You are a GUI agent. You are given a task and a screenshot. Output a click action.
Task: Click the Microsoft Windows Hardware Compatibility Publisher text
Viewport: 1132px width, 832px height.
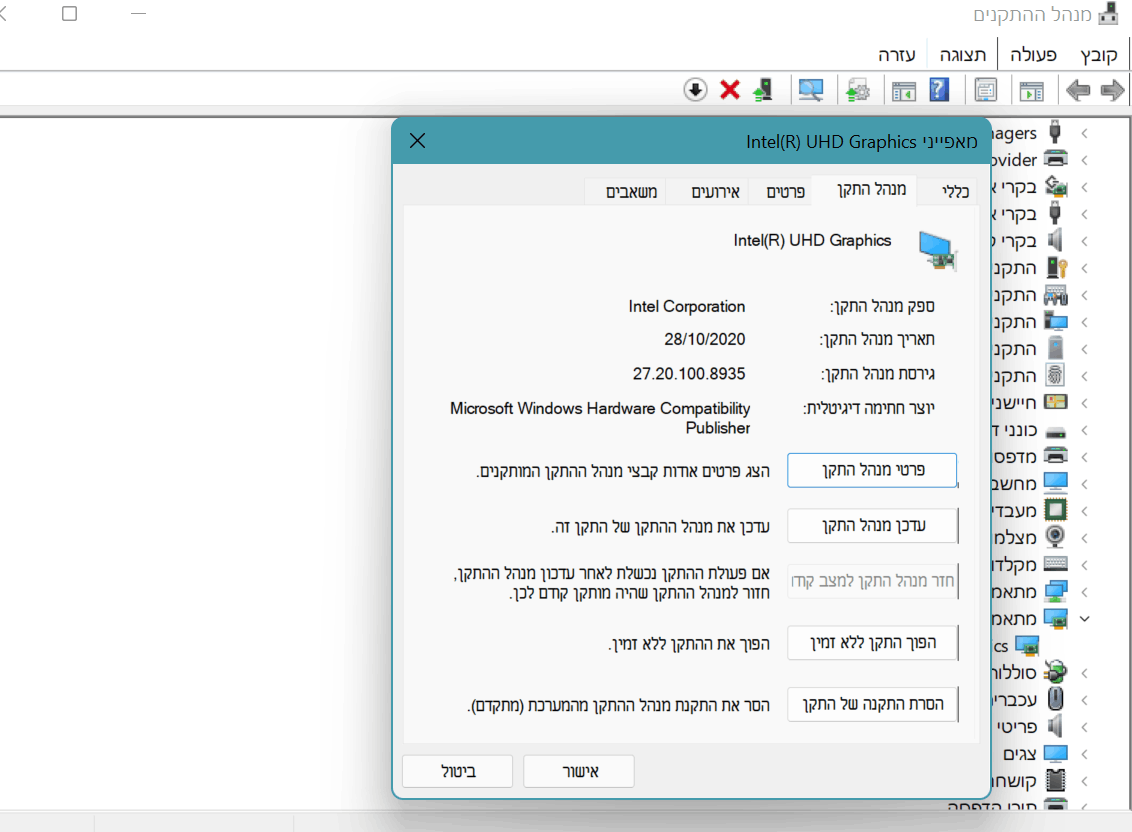click(600, 418)
